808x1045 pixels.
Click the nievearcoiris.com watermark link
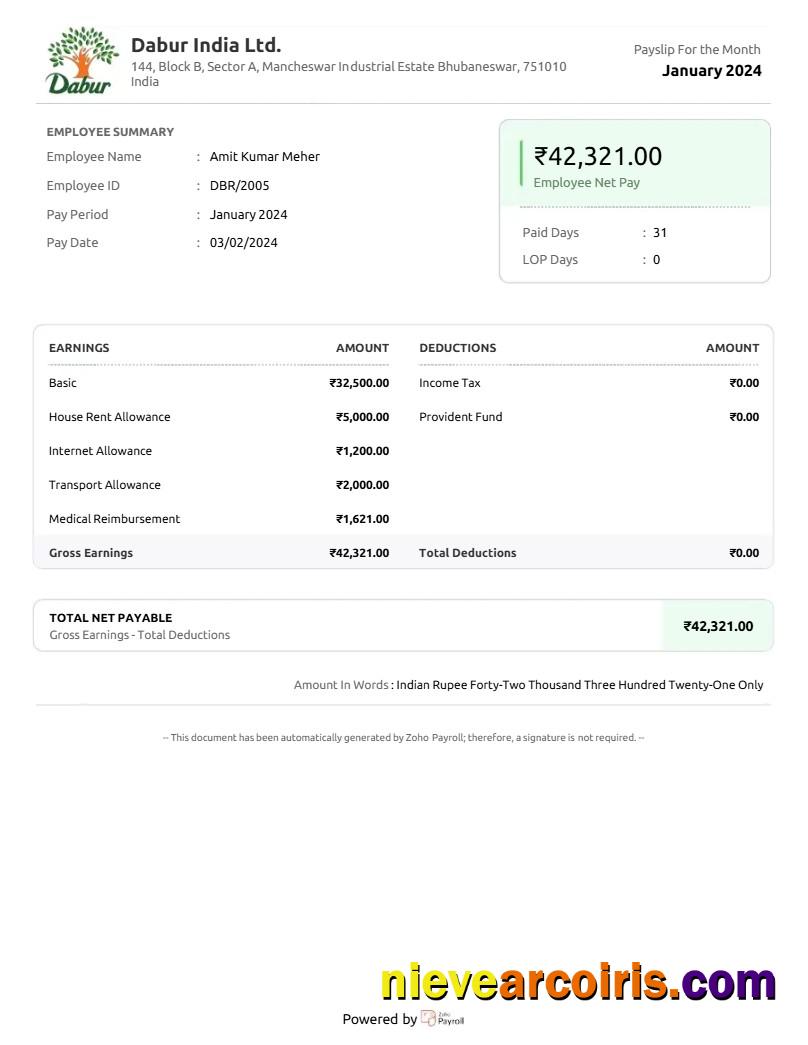(578, 983)
